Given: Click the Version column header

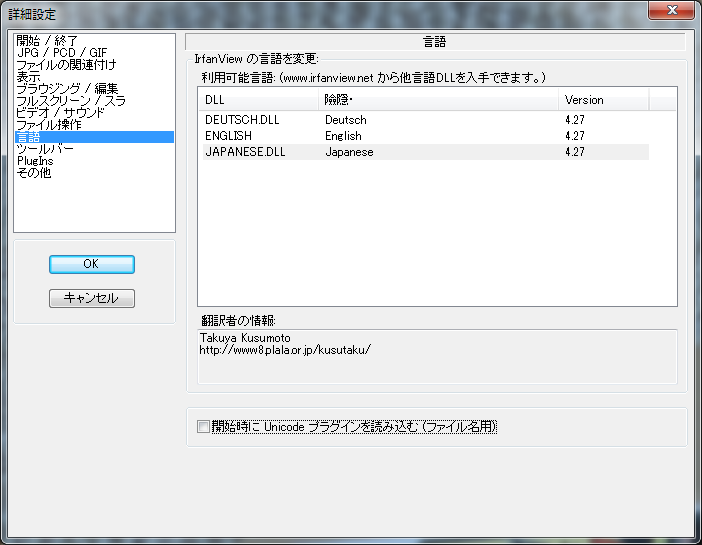Looking at the screenshot, I should pyautogui.click(x=603, y=99).
